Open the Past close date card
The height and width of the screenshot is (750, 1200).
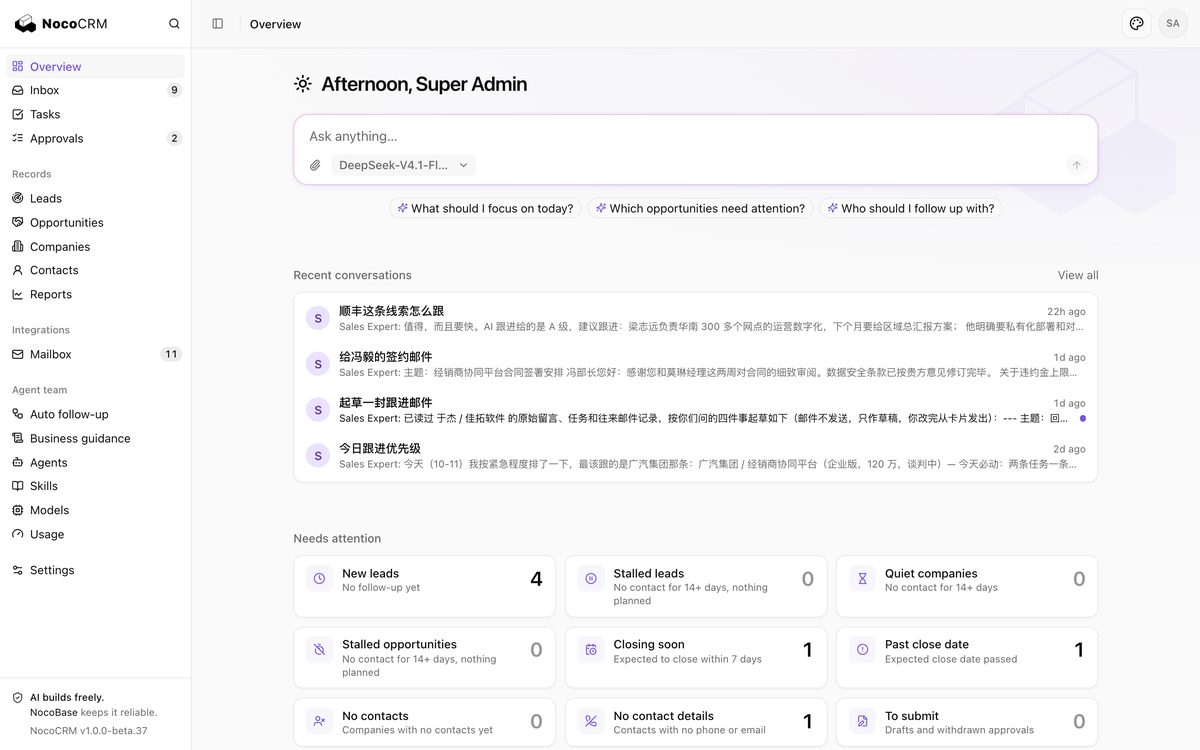(967, 658)
